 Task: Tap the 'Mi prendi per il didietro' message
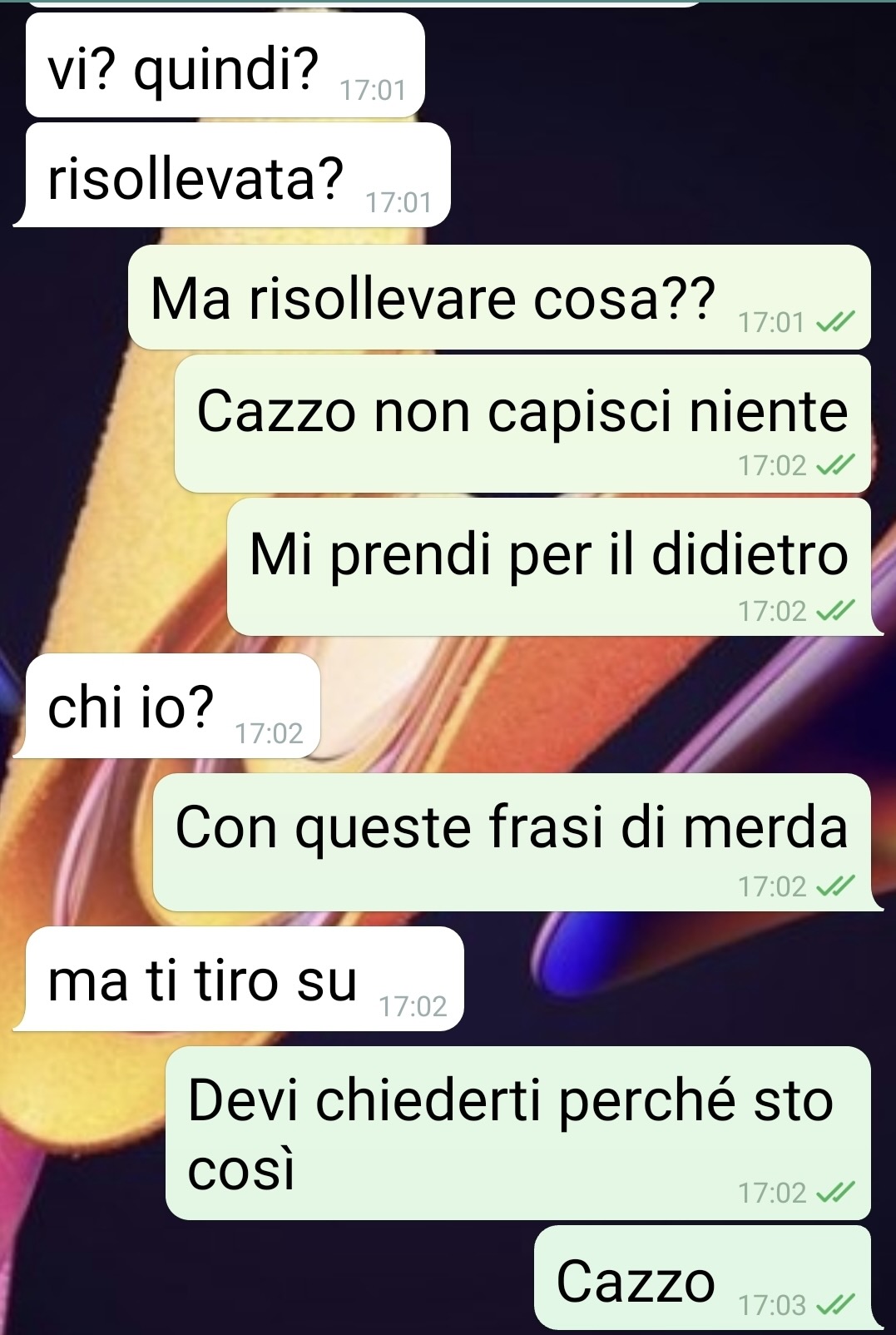pyautogui.click(x=554, y=567)
